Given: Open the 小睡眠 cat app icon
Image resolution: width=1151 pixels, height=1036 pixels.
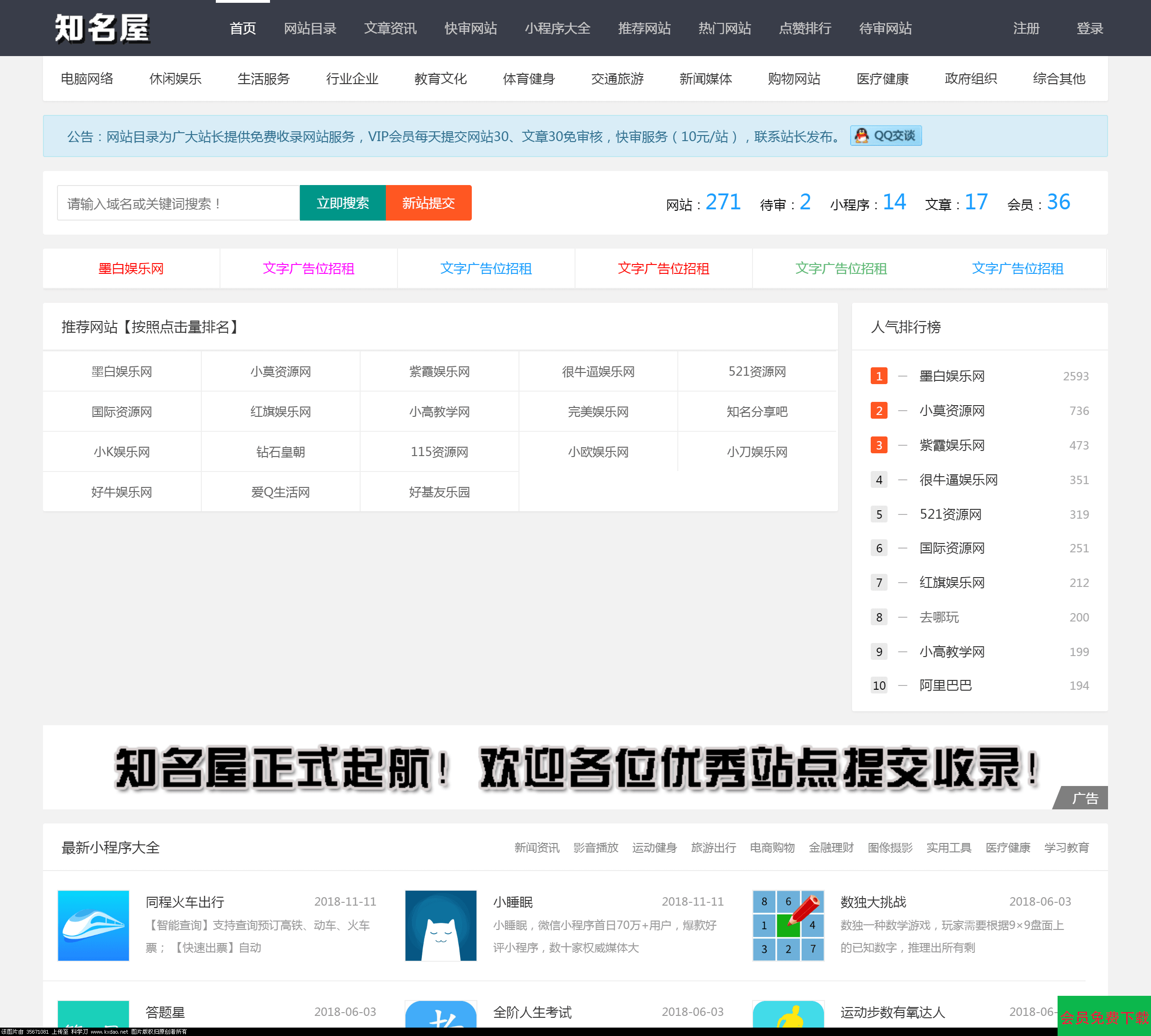Looking at the screenshot, I should pos(441,925).
